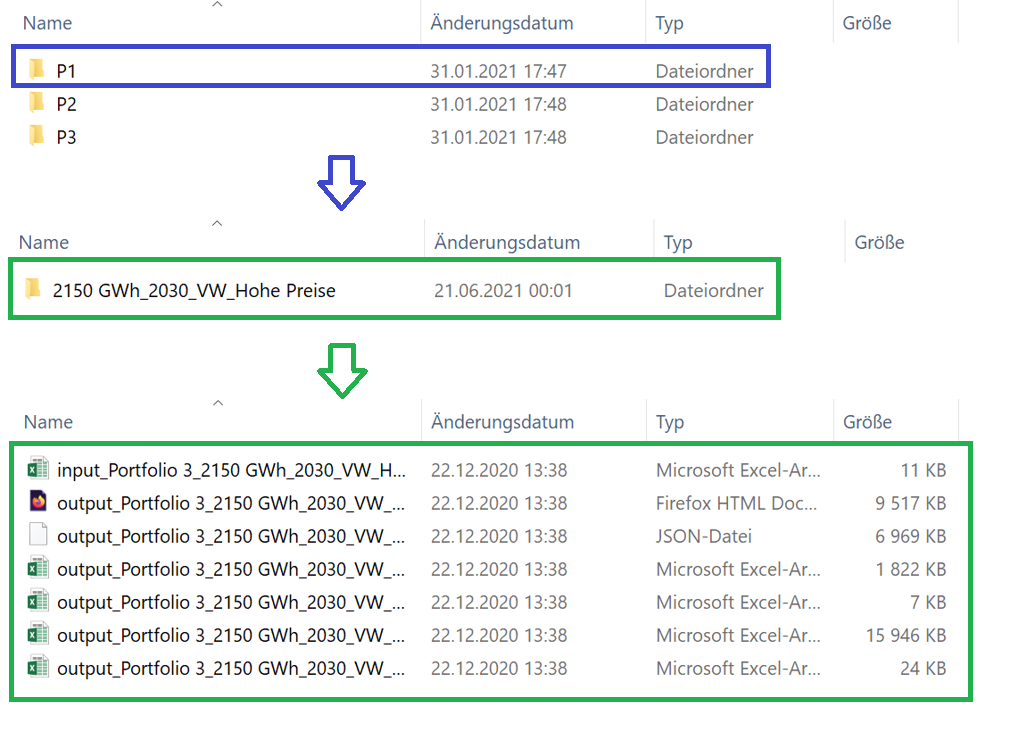The width and height of the screenshot is (1024, 744).
Task: Open the P1 folder icon
Action: click(x=37, y=69)
